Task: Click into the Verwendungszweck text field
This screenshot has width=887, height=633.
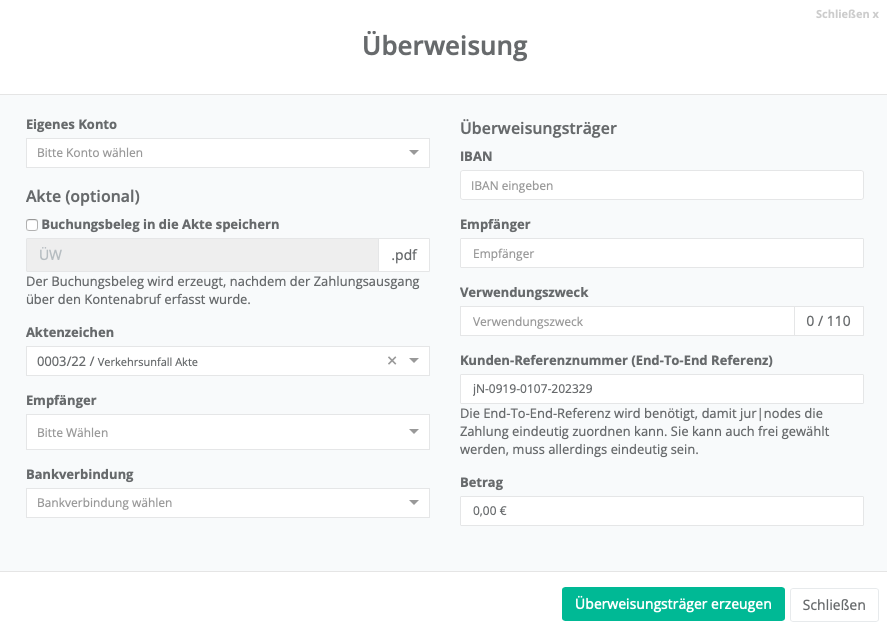Action: pyautogui.click(x=627, y=321)
